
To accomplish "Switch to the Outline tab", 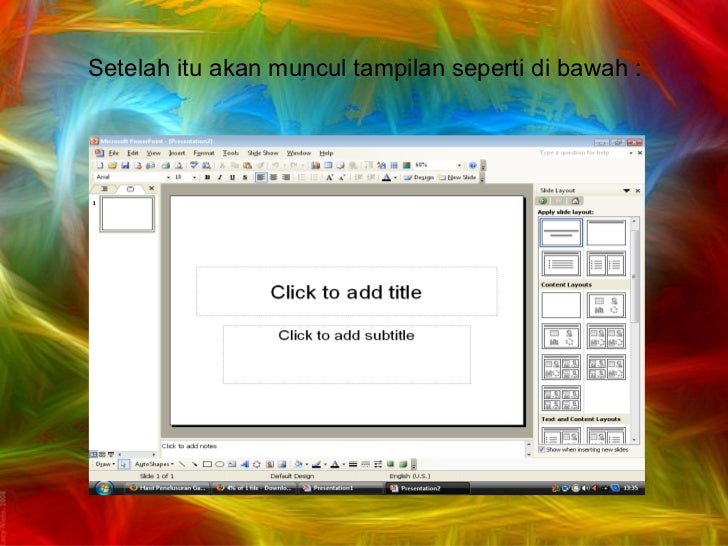I will pyautogui.click(x=104, y=188).
